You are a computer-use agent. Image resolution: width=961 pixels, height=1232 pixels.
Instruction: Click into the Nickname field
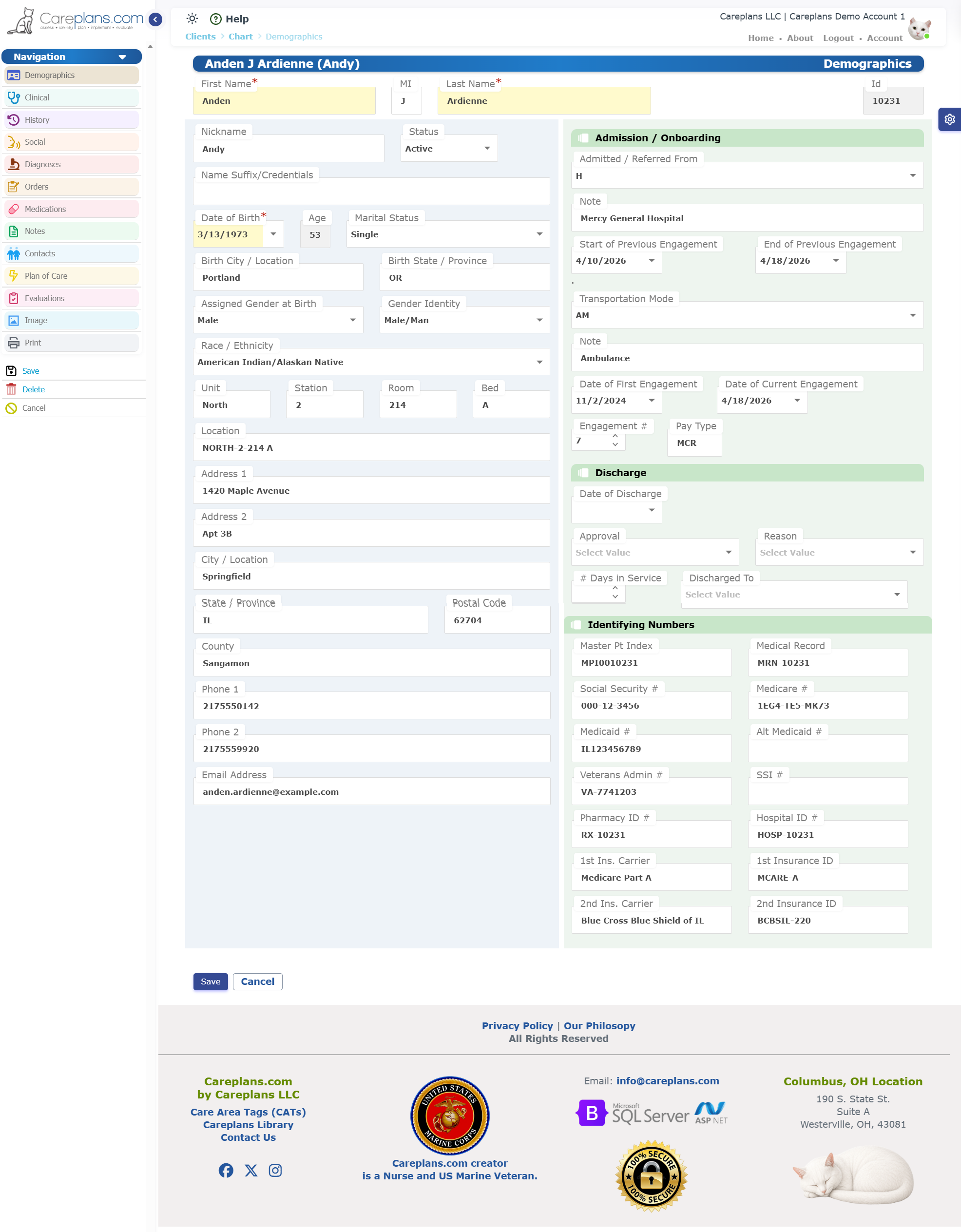click(289, 149)
